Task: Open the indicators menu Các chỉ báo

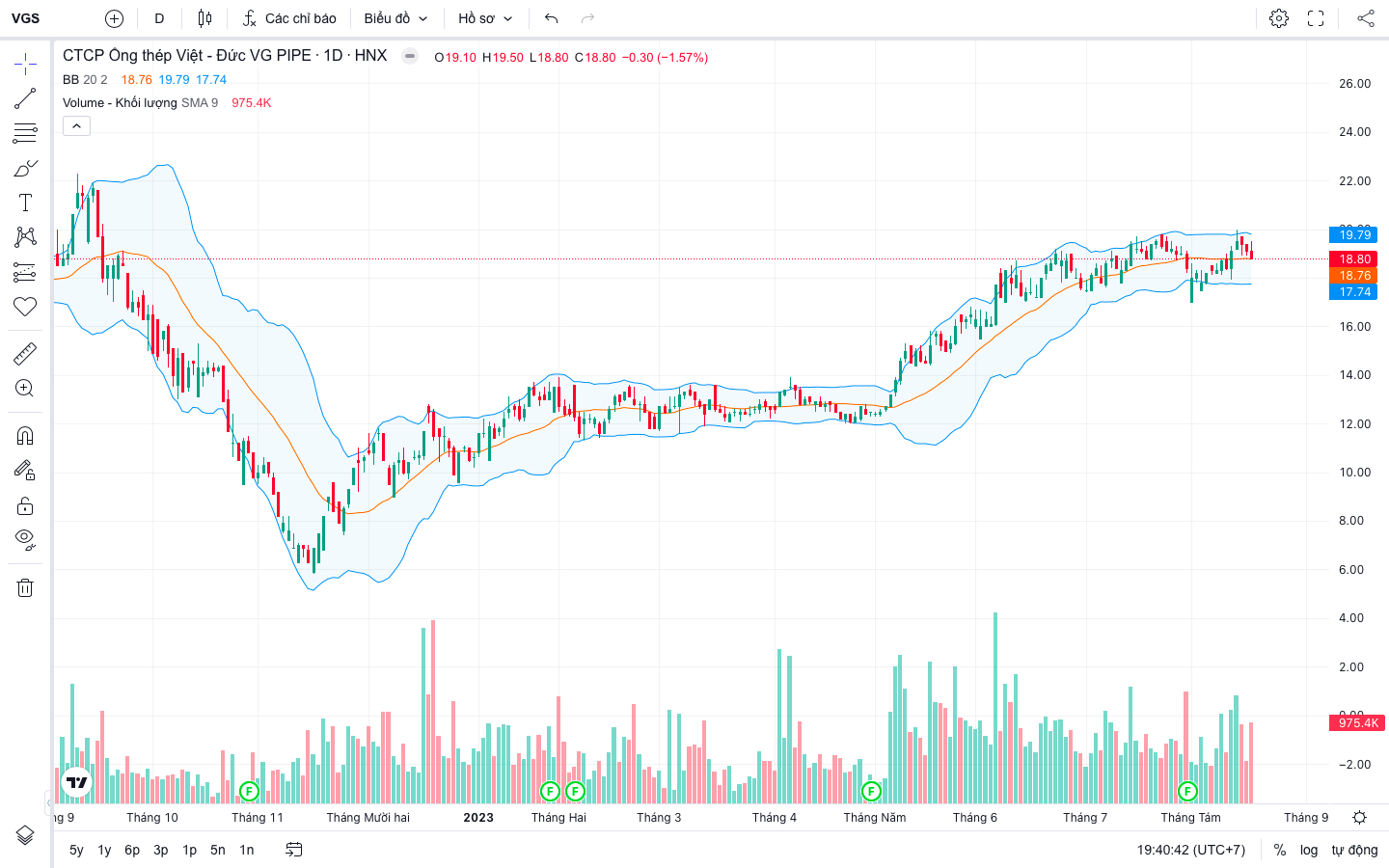Action: coord(289,18)
